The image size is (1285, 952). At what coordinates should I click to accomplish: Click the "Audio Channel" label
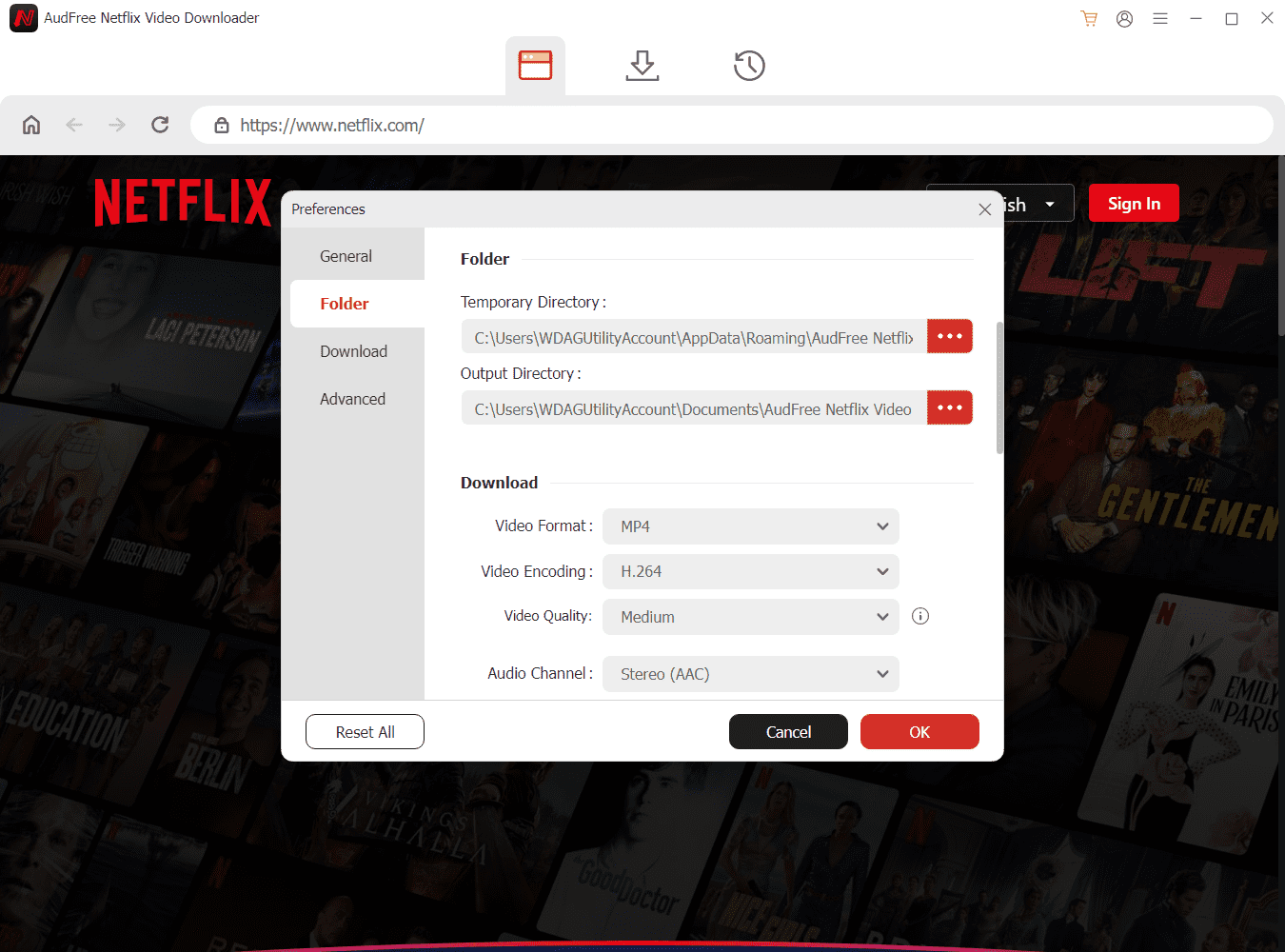[540, 673]
